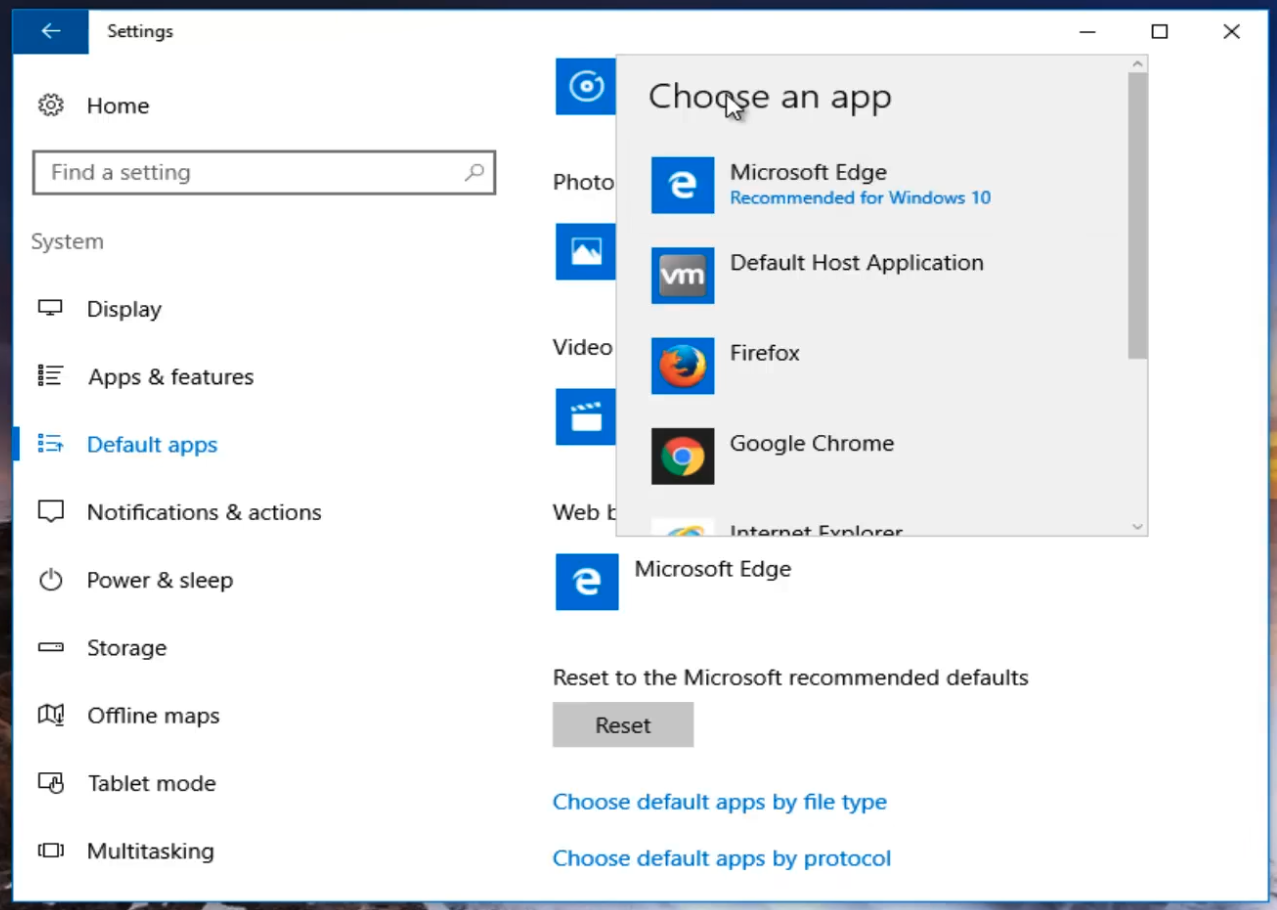Open the Storage settings page
The height and width of the screenshot is (910, 1277).
[126, 648]
